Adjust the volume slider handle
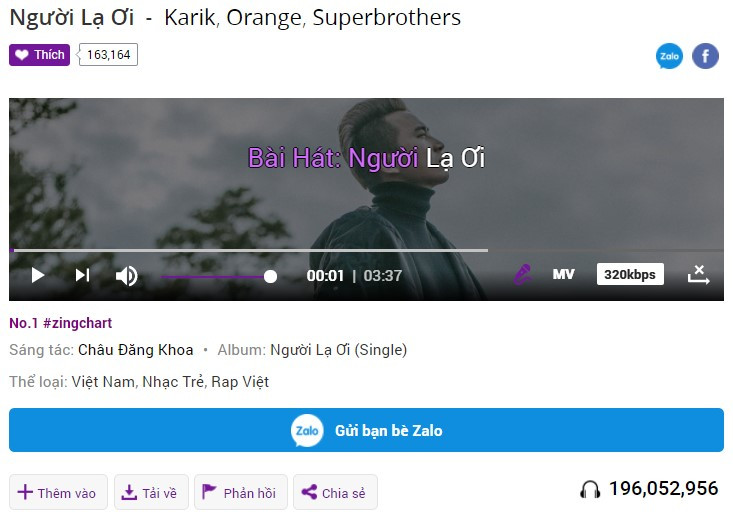This screenshot has height=519, width=733. click(270, 276)
